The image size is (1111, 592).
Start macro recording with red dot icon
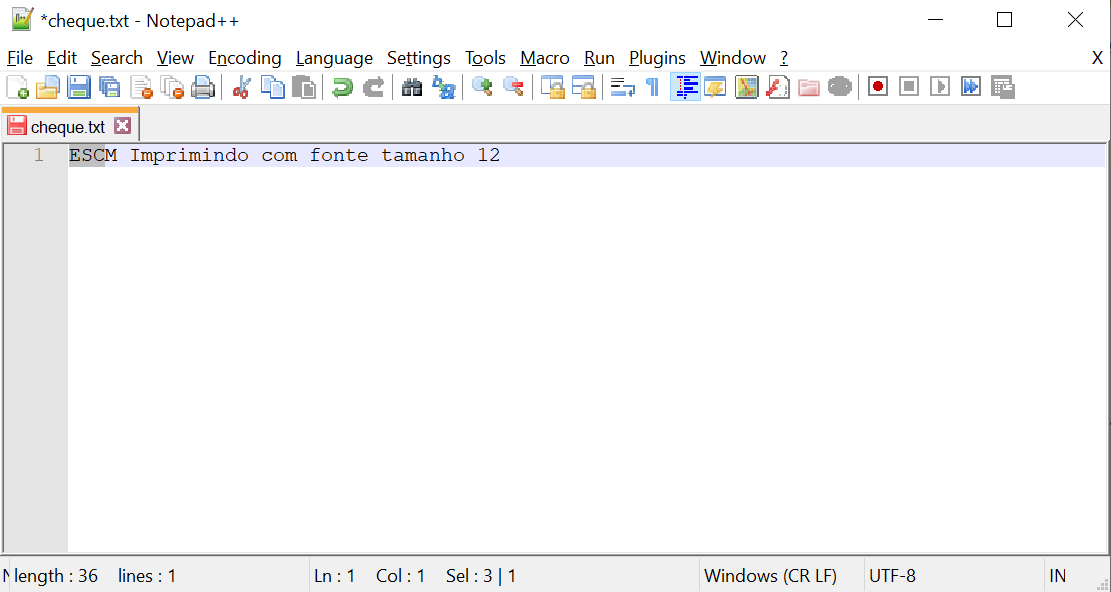click(878, 87)
